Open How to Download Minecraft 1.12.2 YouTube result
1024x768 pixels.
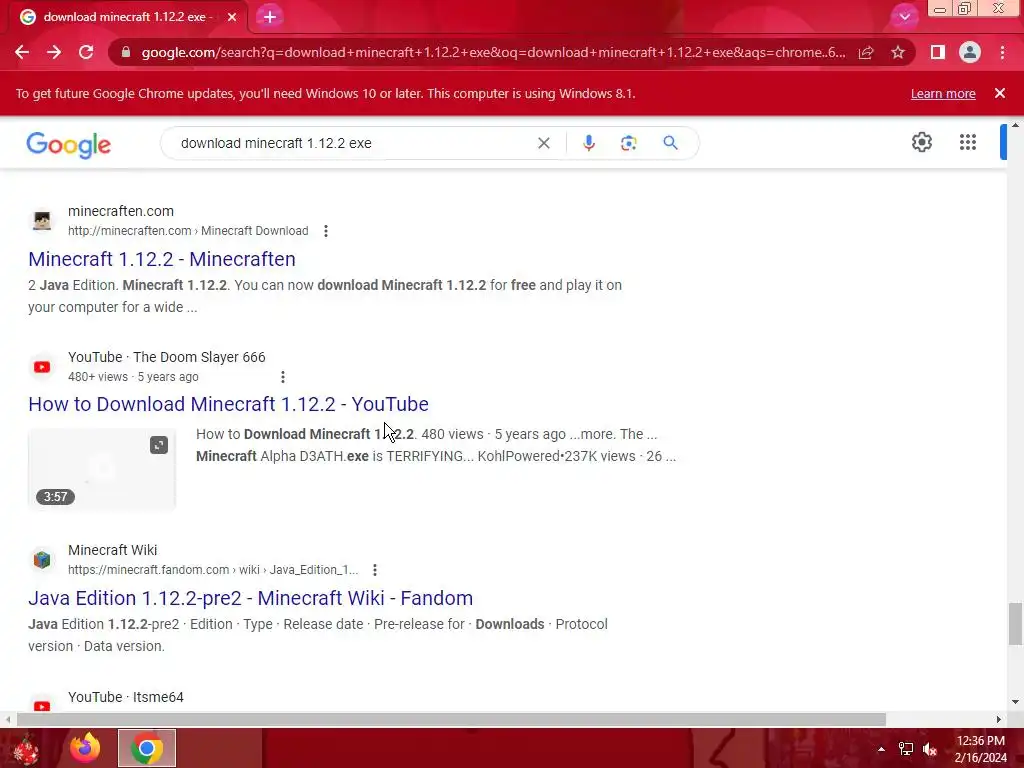[229, 404]
